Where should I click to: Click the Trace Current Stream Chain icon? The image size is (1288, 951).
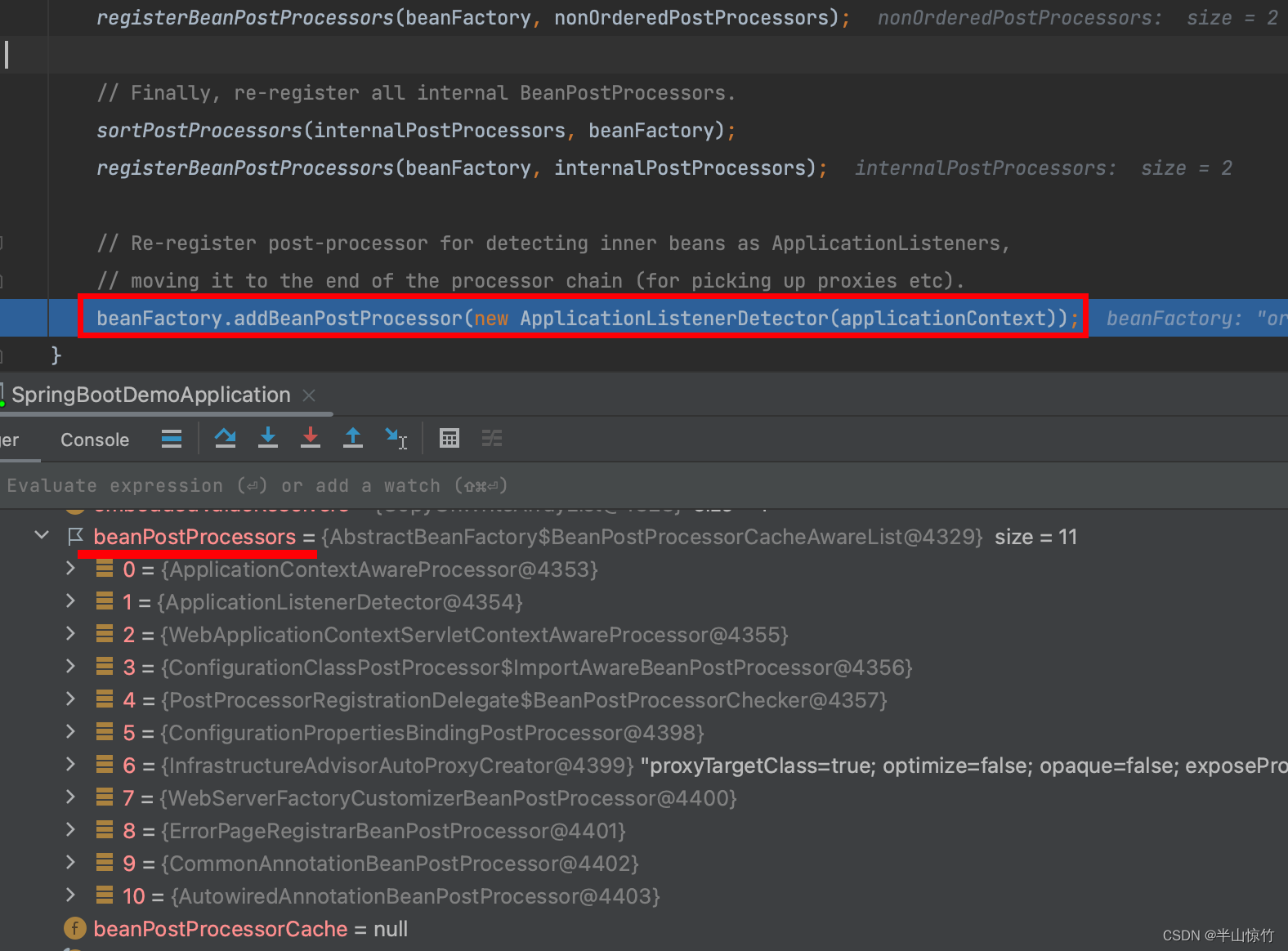tap(492, 439)
